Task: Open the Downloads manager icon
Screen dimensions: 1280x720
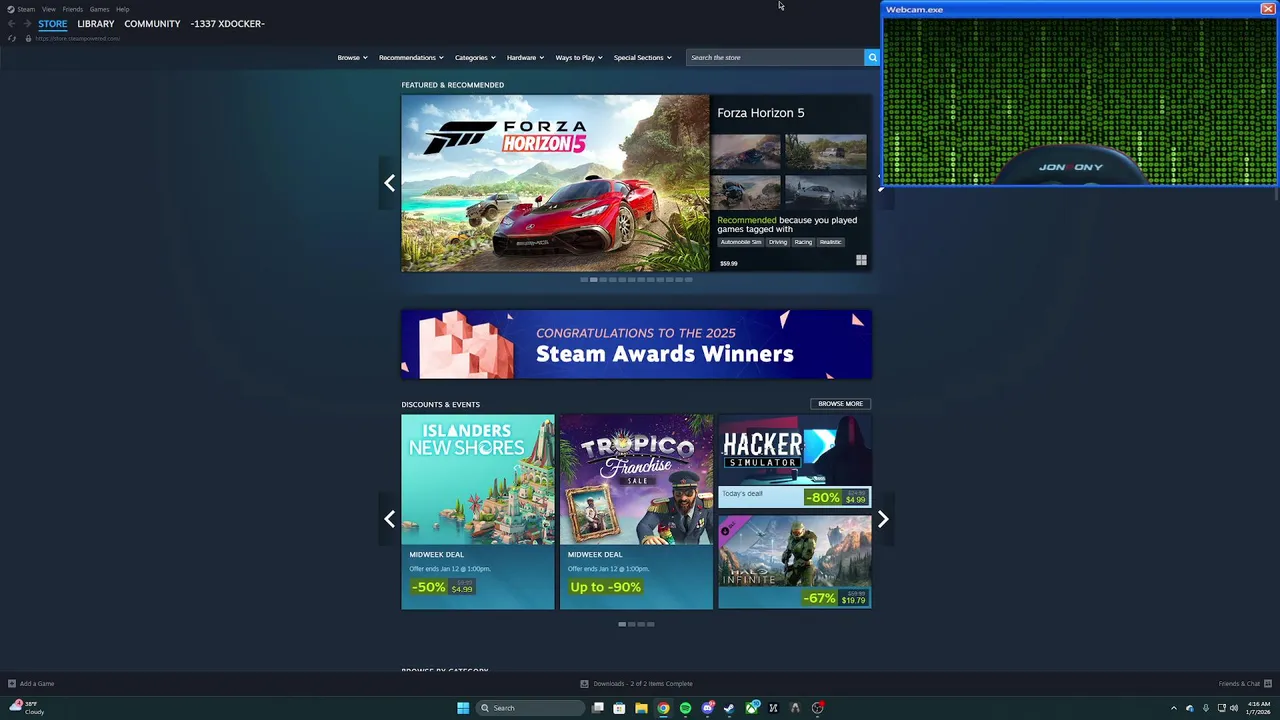Action: point(585,684)
